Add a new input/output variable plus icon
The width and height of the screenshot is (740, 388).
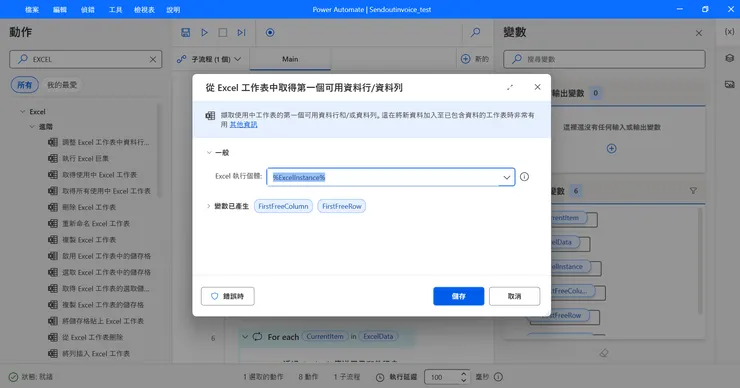coord(612,149)
